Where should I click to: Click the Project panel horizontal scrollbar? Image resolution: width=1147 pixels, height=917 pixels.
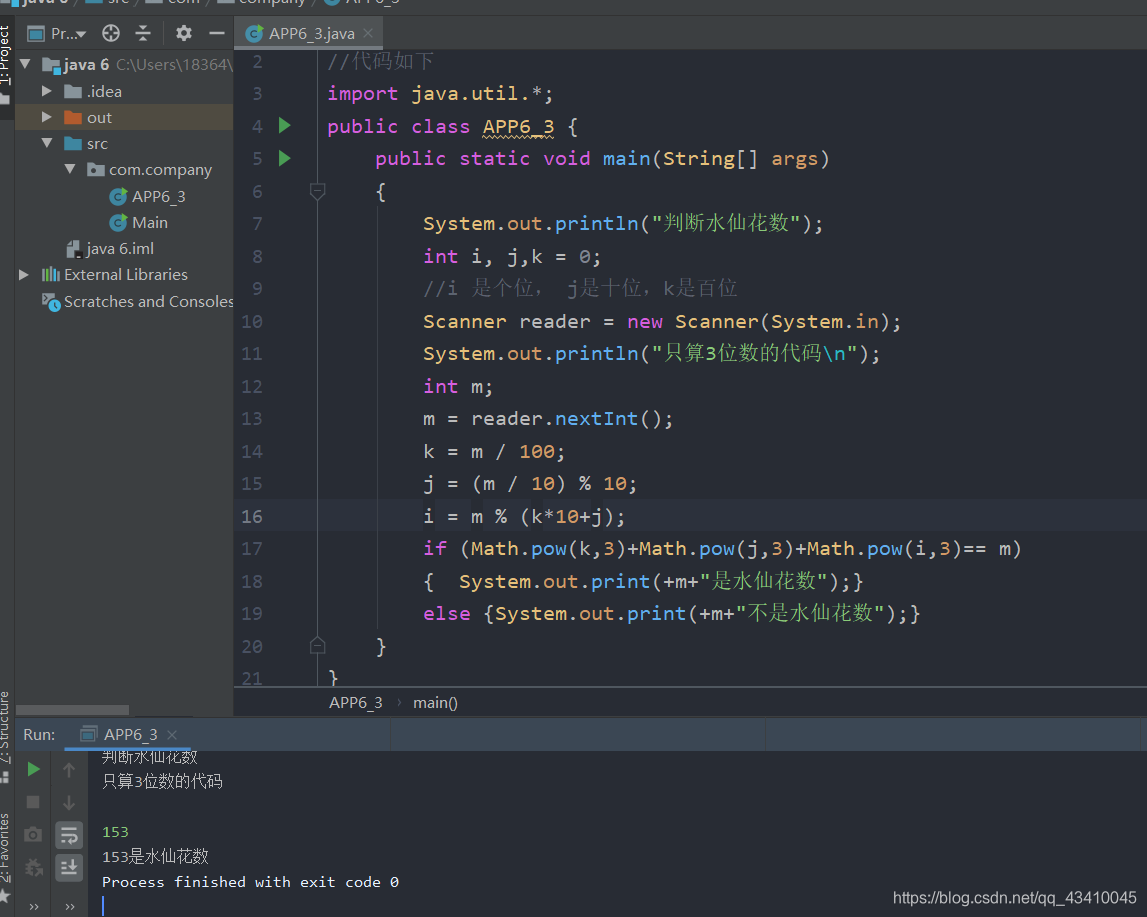pos(72,710)
